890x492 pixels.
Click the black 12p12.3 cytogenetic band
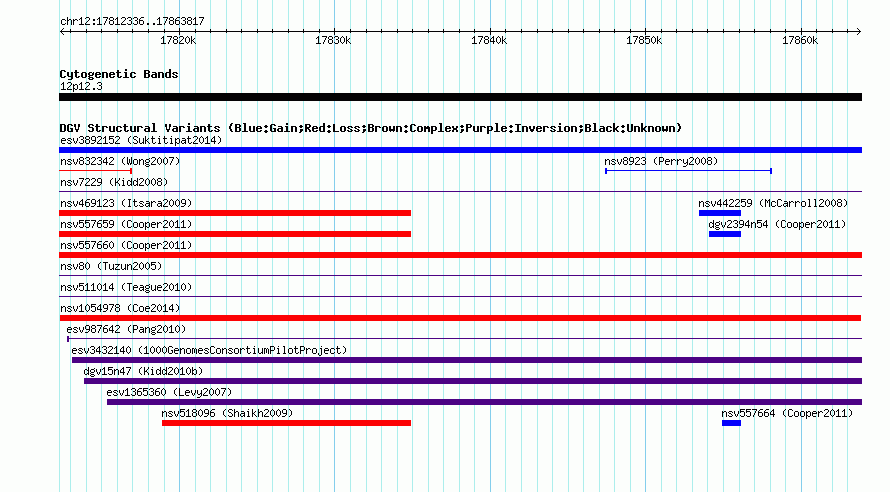point(460,97)
